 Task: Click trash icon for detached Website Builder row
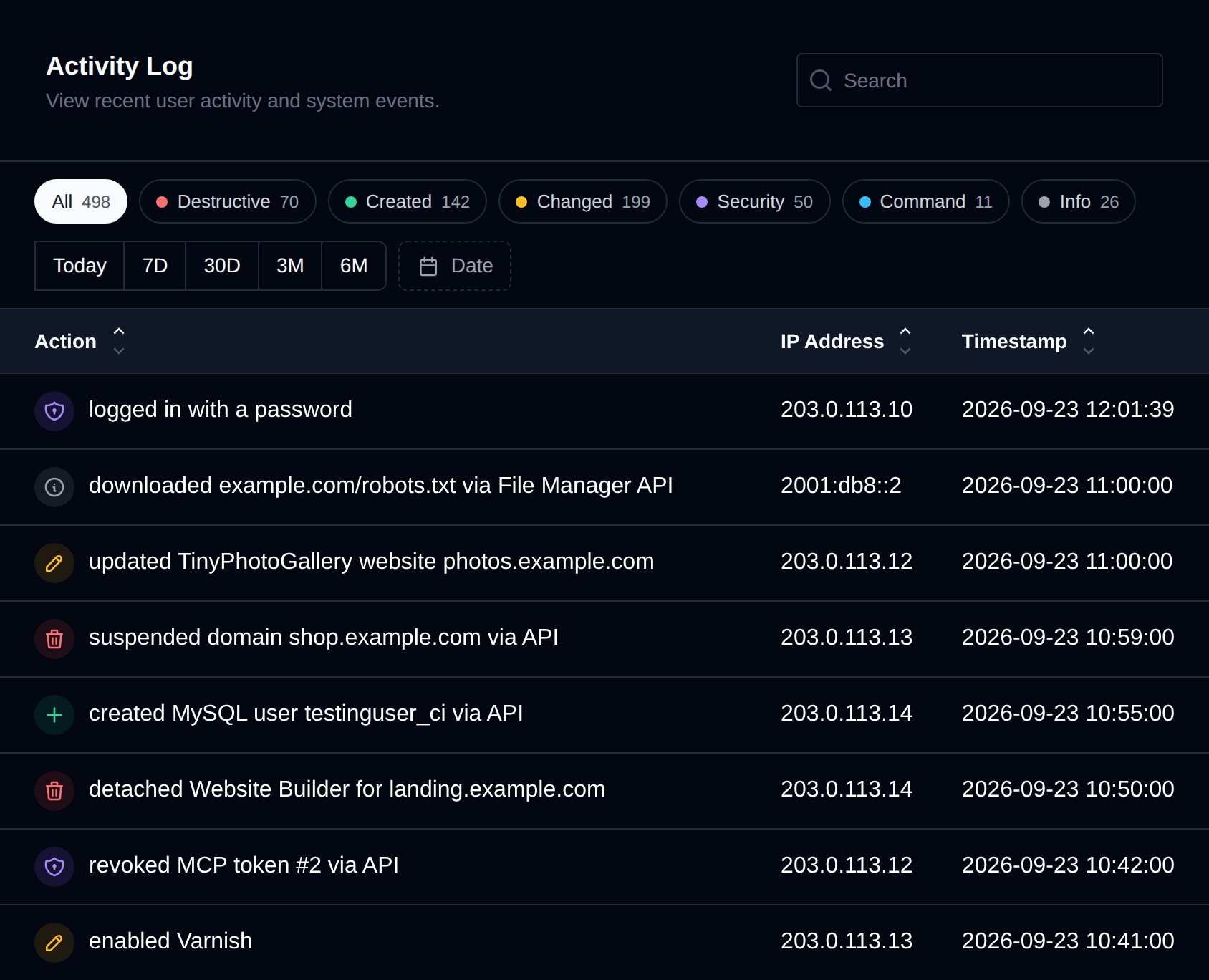(54, 791)
